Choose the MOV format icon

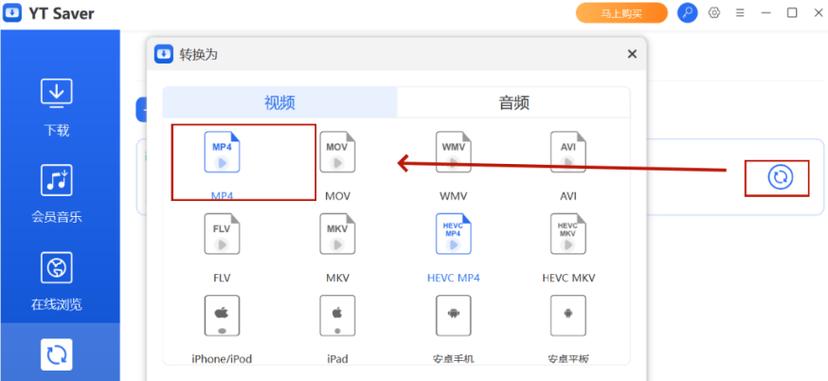(337, 153)
